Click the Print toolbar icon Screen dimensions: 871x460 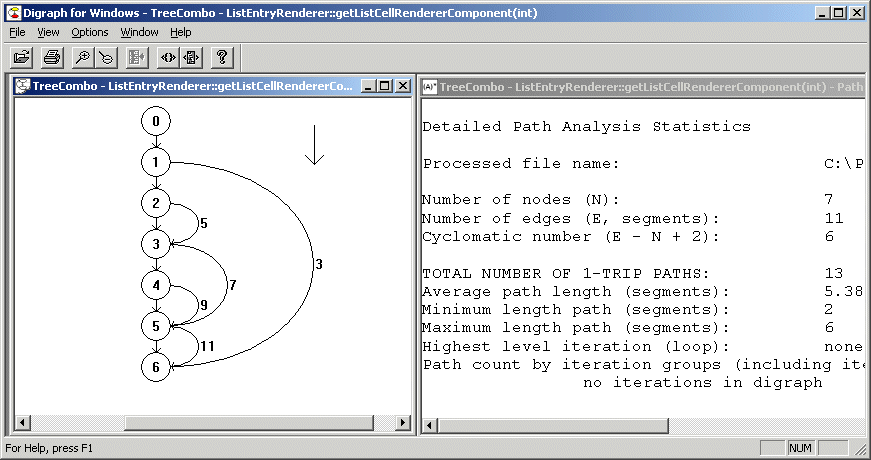[x=52, y=57]
